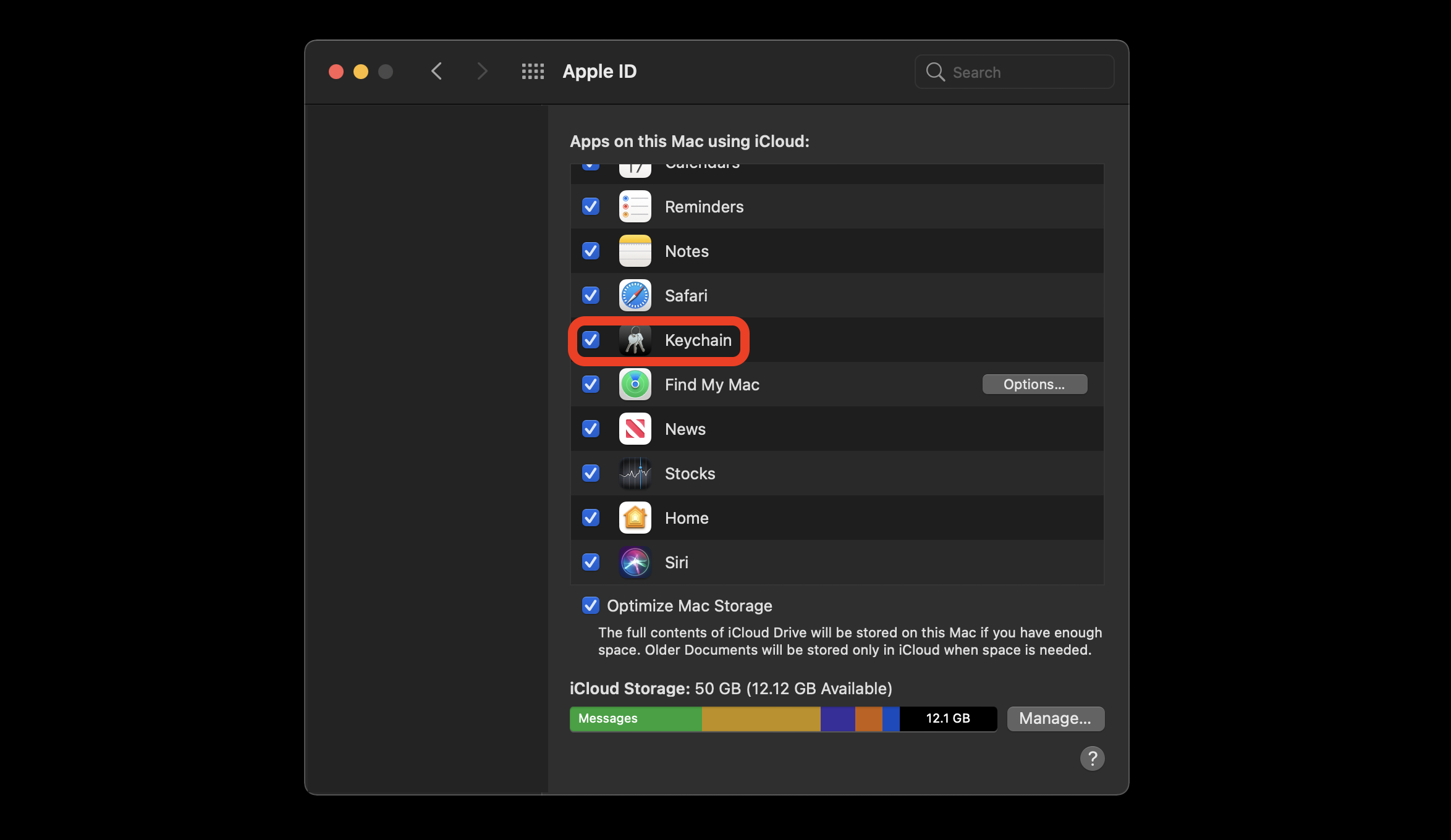Click the News app icon
This screenshot has width=1451, height=840.
coord(634,428)
